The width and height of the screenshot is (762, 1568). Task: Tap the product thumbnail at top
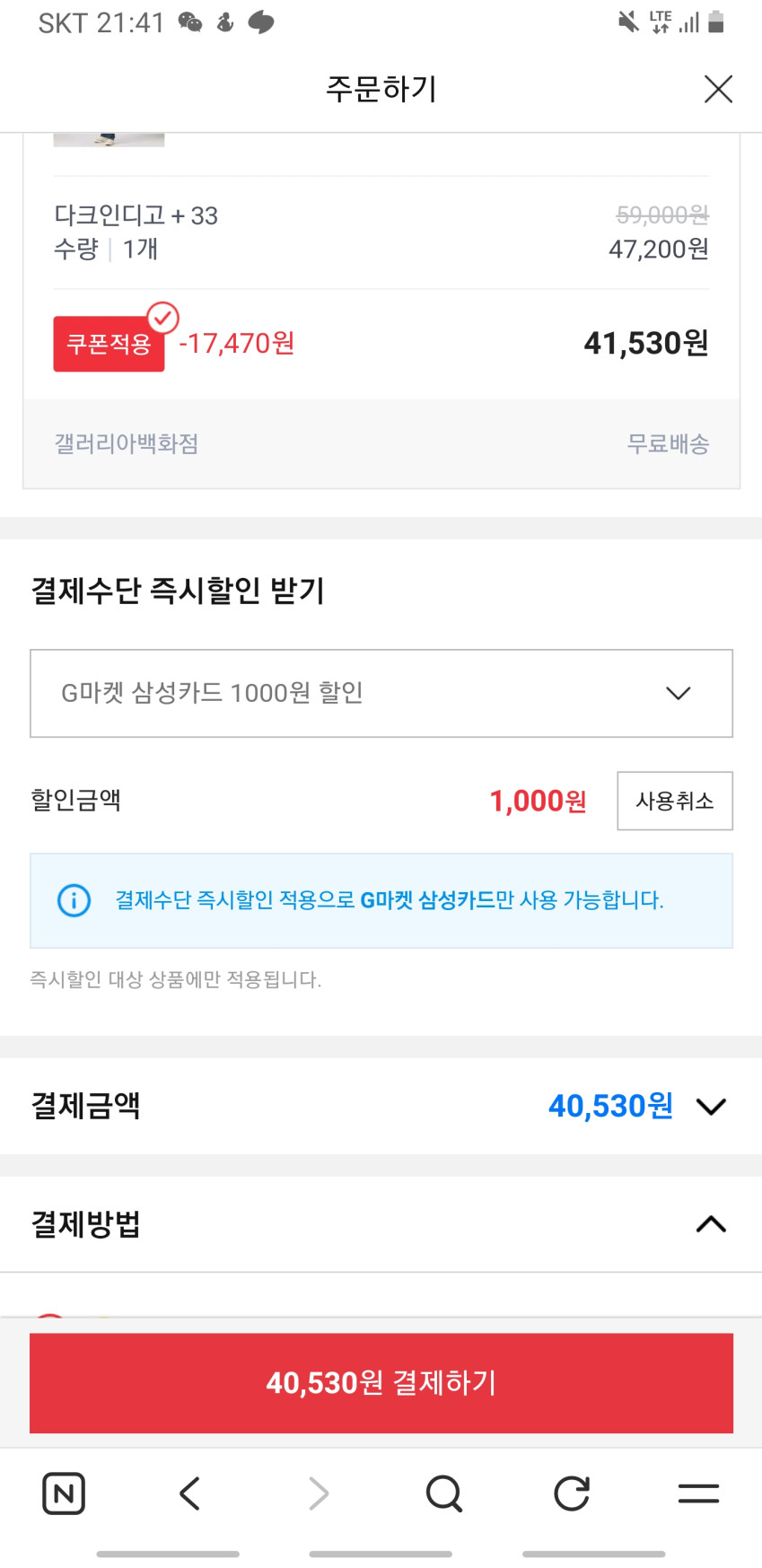tap(109, 140)
